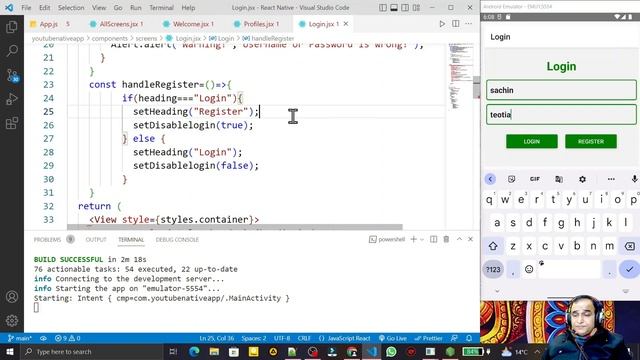The height and width of the screenshot is (360, 640).
Task: Tap the keyboard shift key
Action: click(x=493, y=246)
